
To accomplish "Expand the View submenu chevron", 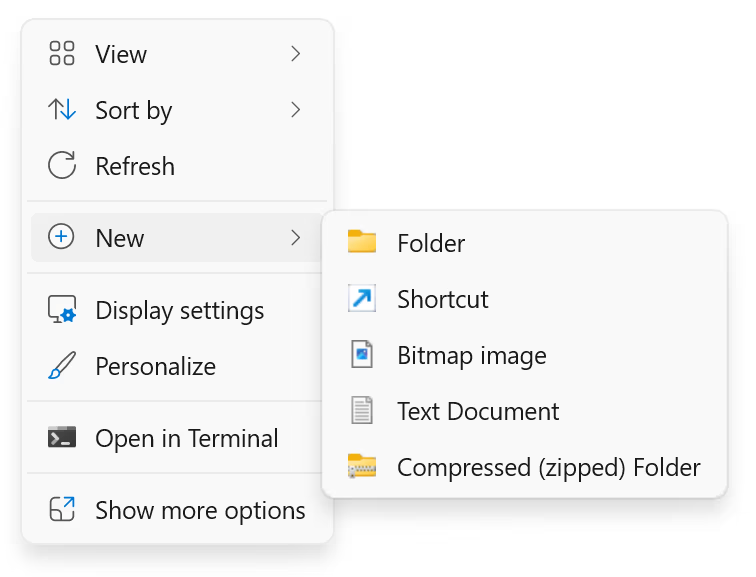I will point(296,54).
